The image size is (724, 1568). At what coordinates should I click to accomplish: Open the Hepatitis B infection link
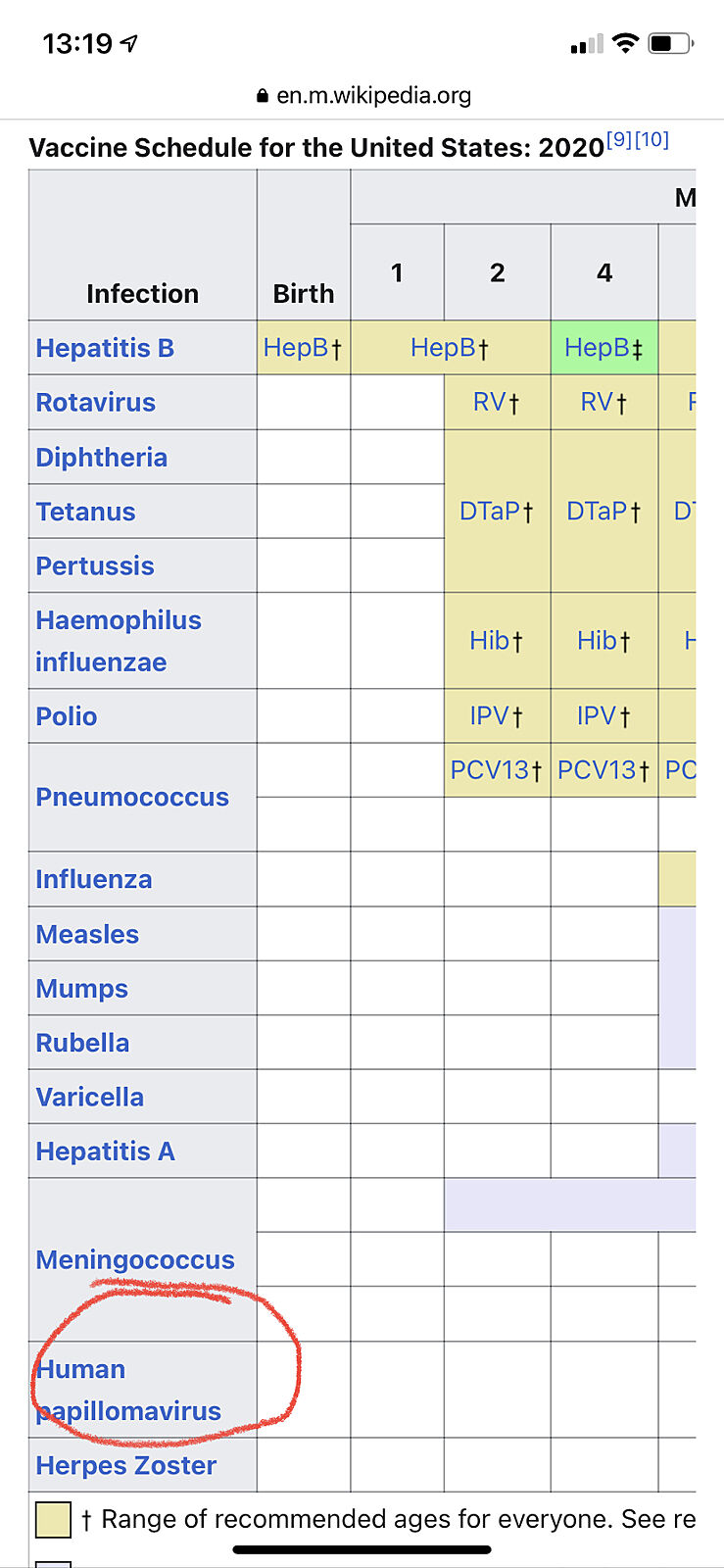click(x=105, y=348)
